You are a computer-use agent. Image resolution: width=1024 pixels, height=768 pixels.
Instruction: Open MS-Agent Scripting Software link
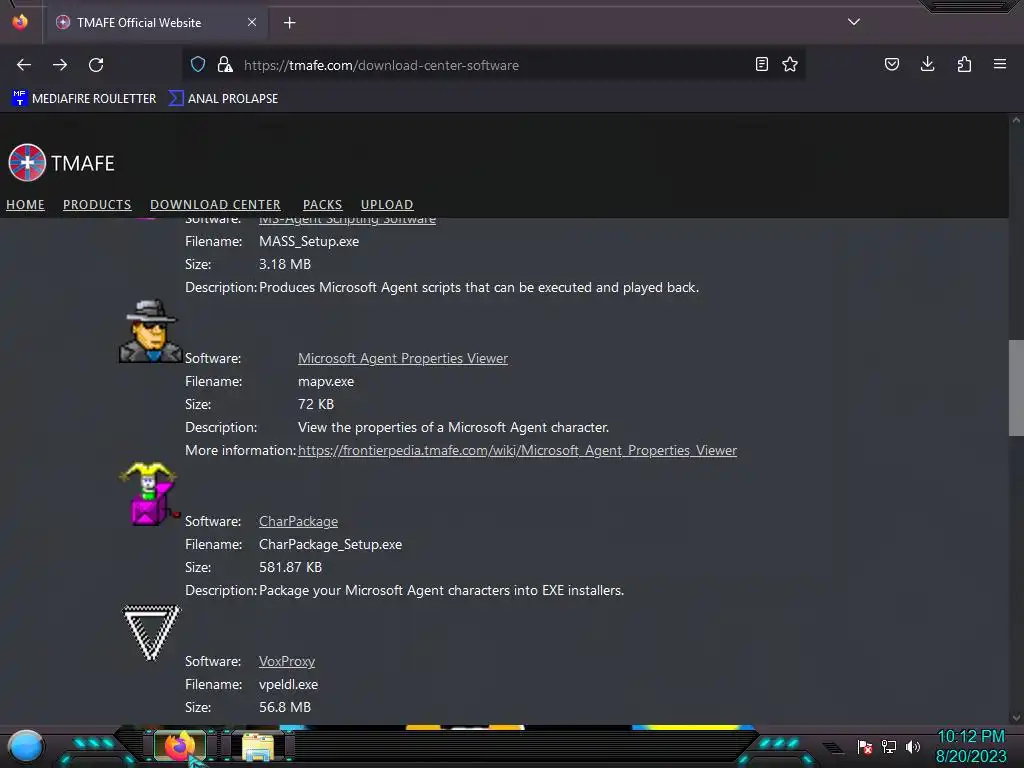(347, 221)
